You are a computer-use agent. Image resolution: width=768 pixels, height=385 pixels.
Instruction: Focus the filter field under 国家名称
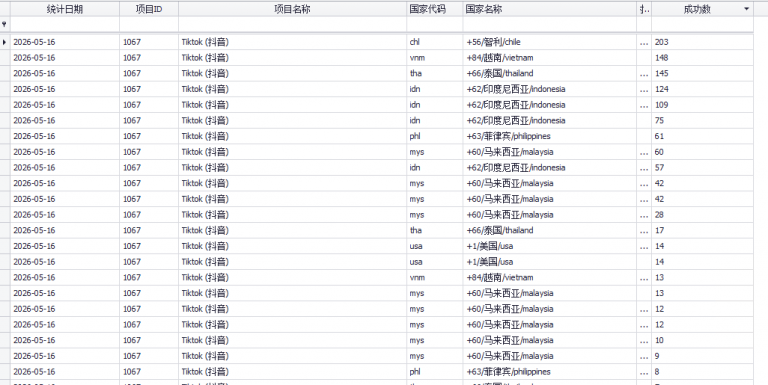(550, 24)
